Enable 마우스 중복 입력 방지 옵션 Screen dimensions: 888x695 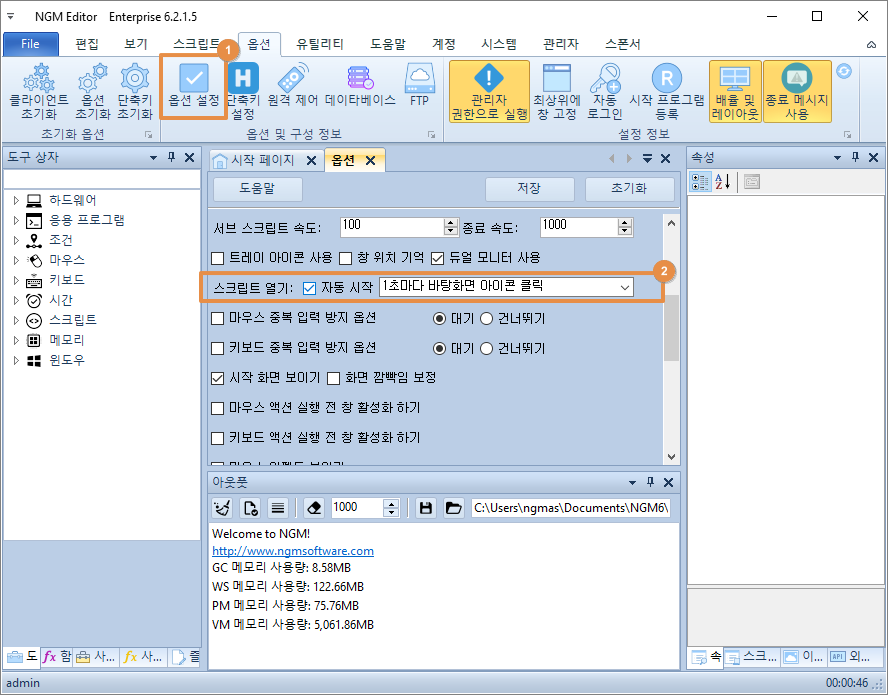pyautogui.click(x=217, y=318)
